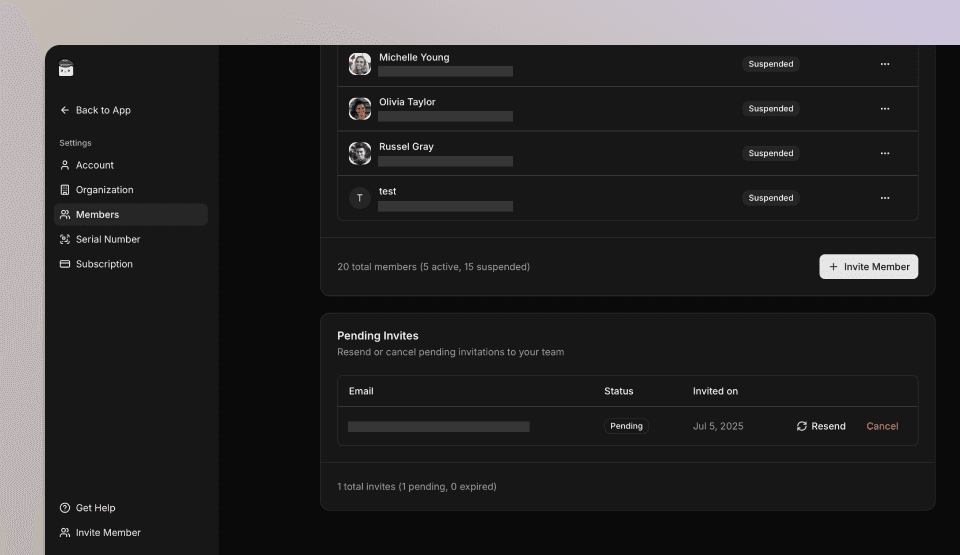This screenshot has width=960, height=555.
Task: Open Organization settings page
Action: (x=104, y=190)
